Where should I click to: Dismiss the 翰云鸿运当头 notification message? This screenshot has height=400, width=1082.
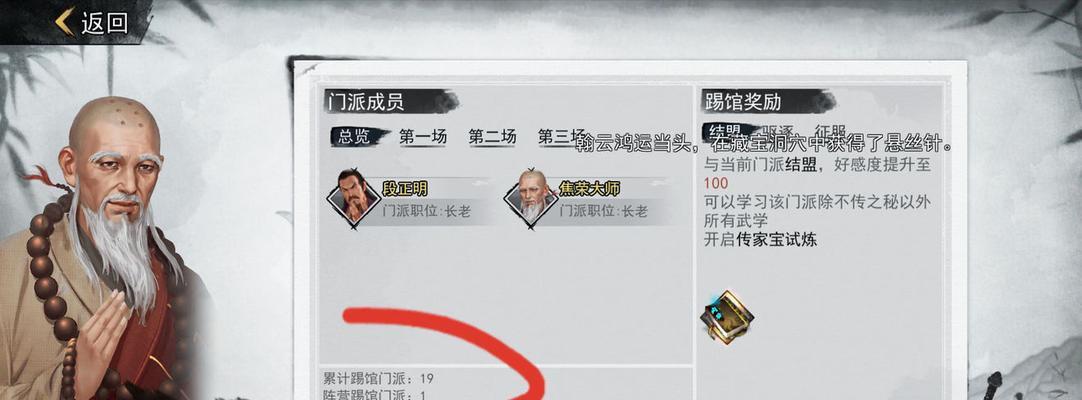tap(764, 146)
